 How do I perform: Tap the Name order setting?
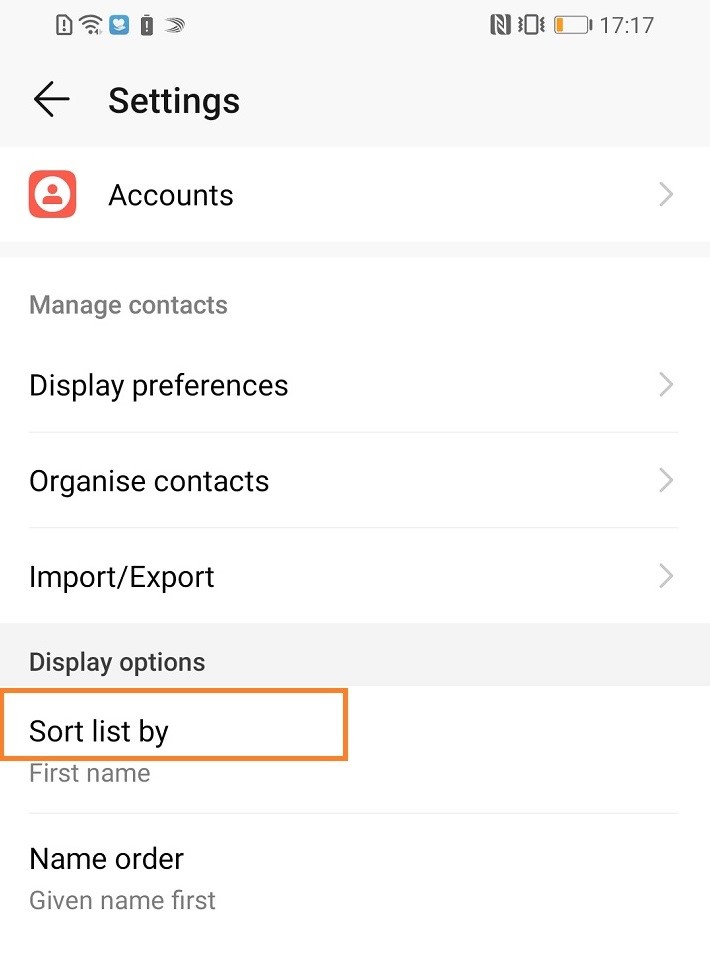[106, 859]
